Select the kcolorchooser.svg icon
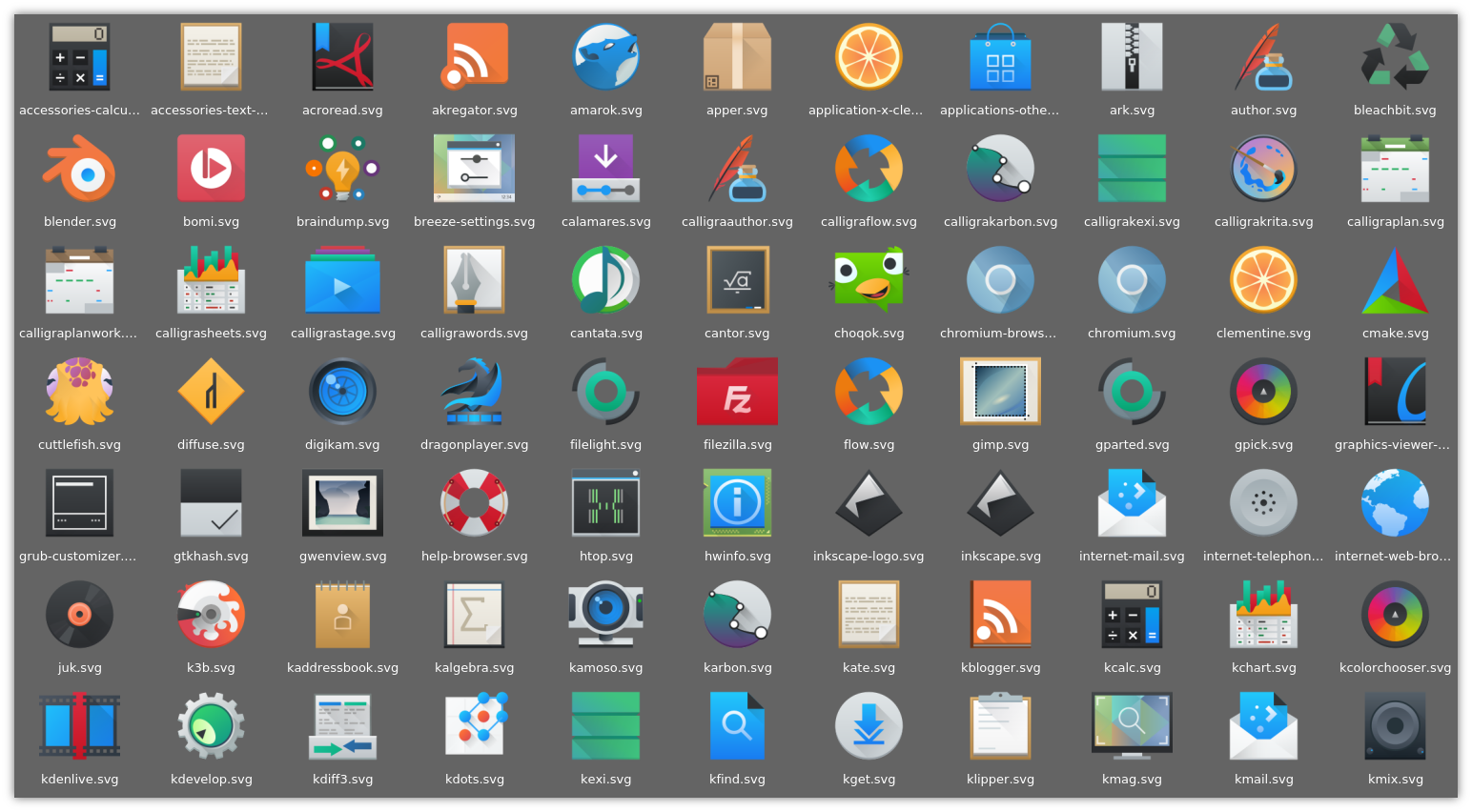The height and width of the screenshot is (812, 1472). 1395,615
